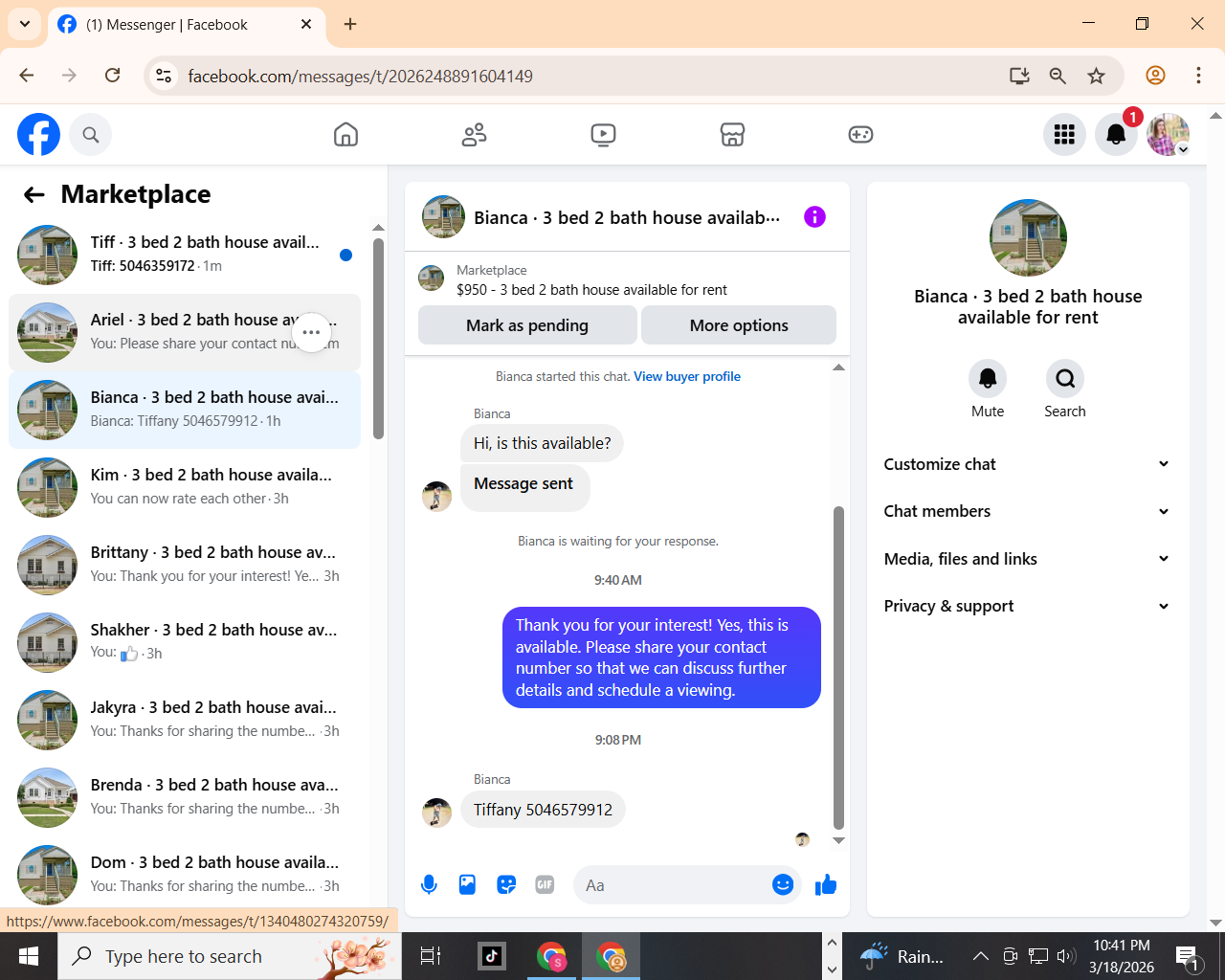Open the Video (Watch) icon
1225x980 pixels.
click(603, 135)
